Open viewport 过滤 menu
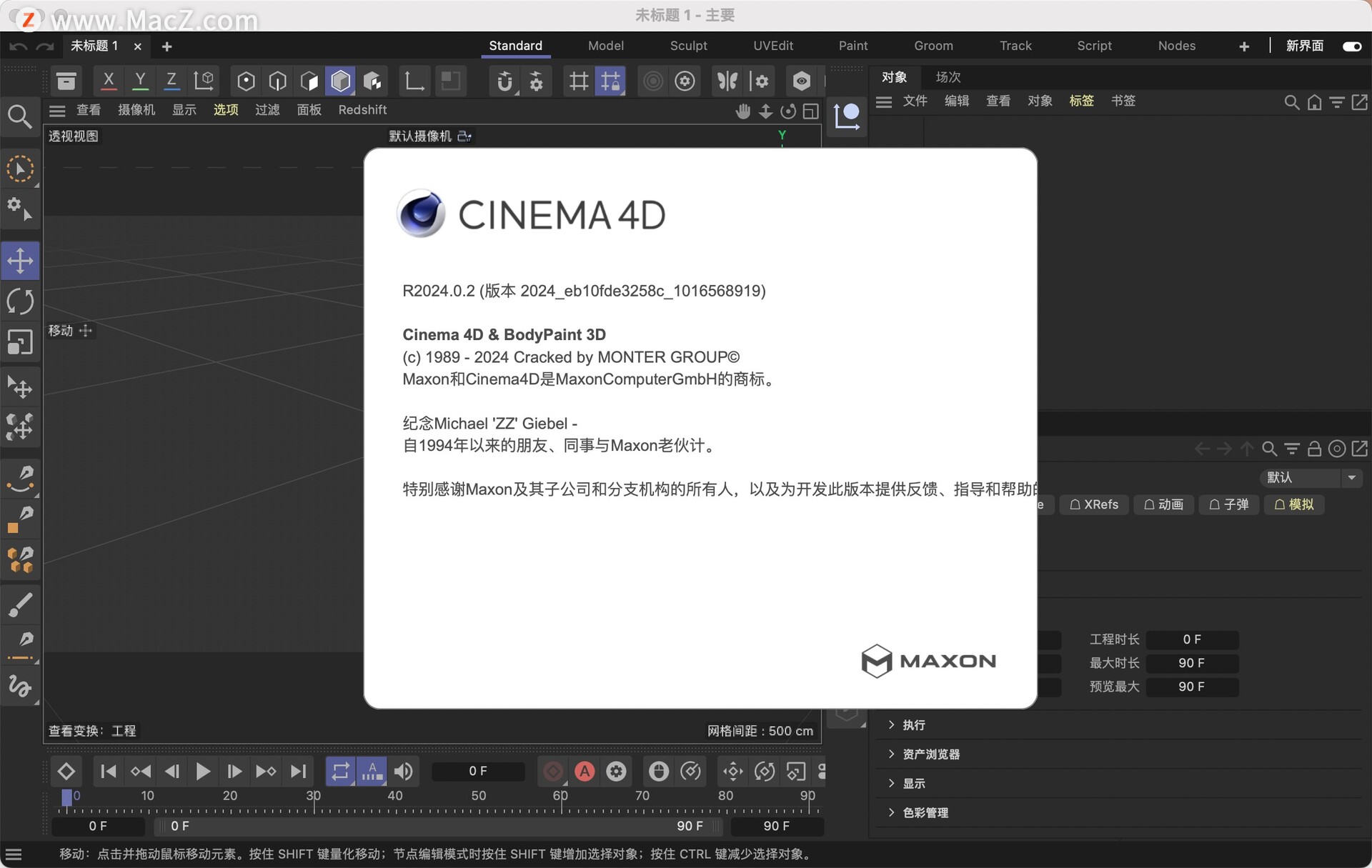 (267, 109)
